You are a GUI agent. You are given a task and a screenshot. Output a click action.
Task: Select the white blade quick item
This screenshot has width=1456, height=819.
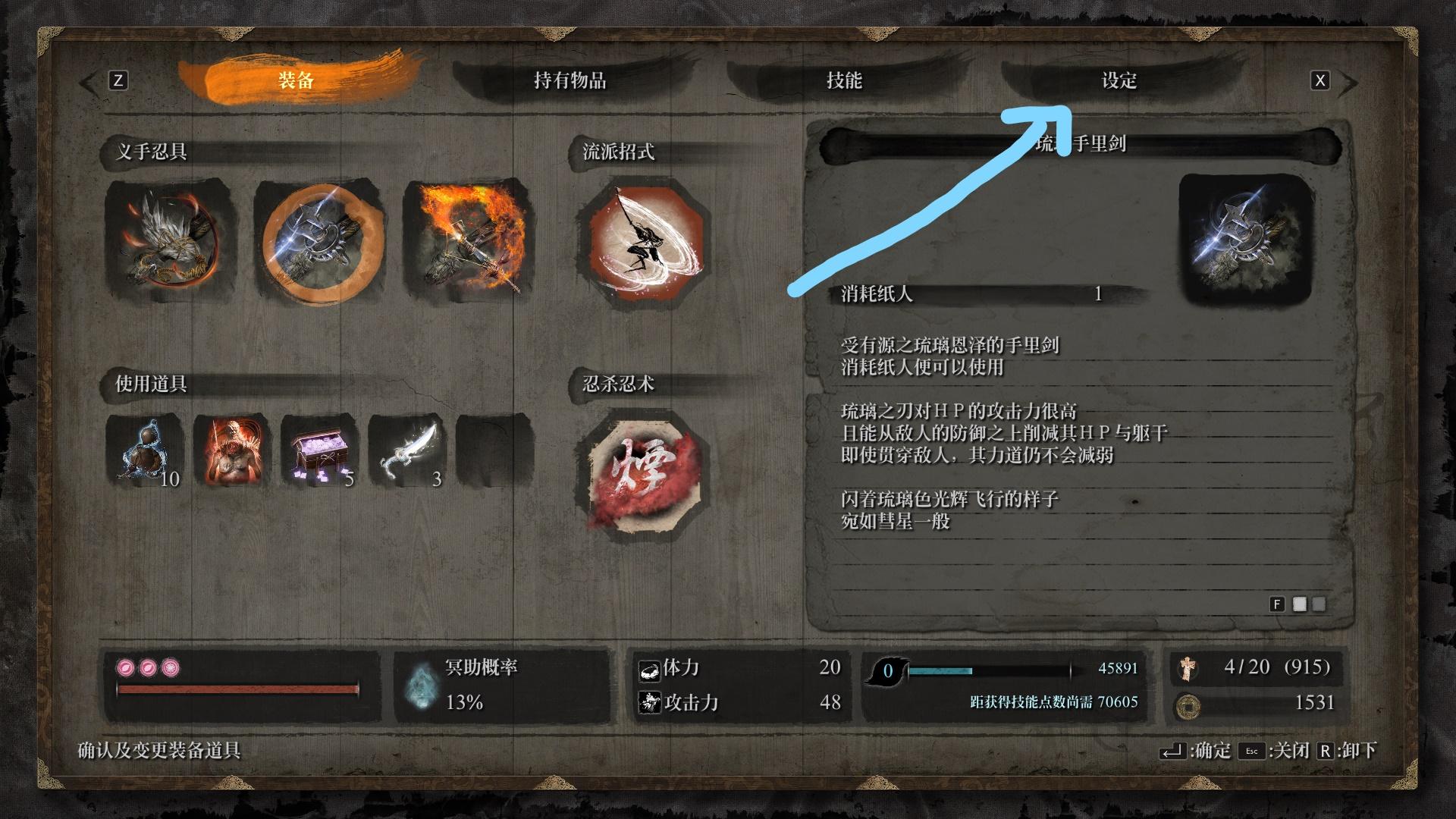[x=407, y=452]
